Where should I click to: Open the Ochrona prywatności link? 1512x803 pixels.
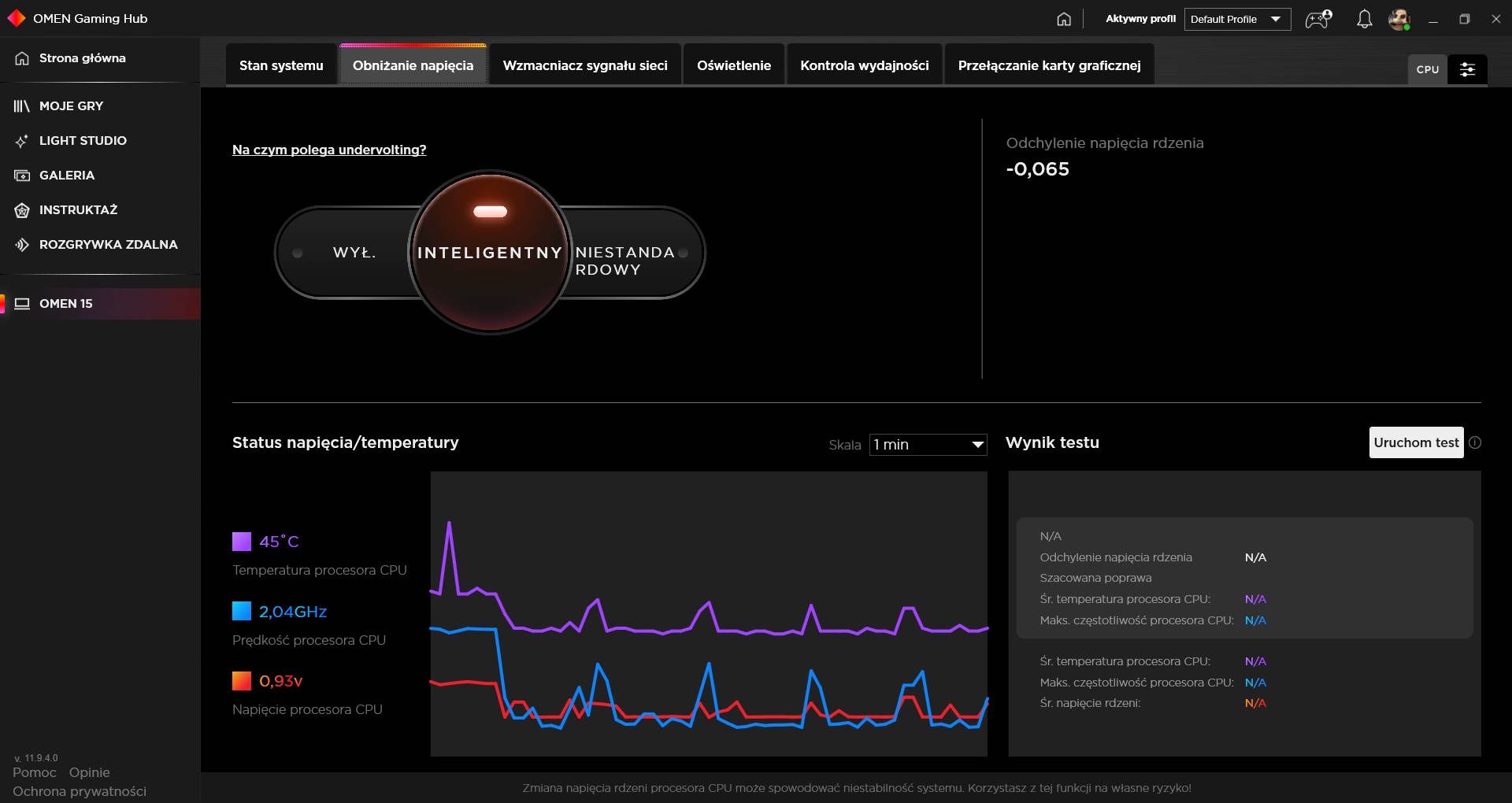(x=80, y=791)
